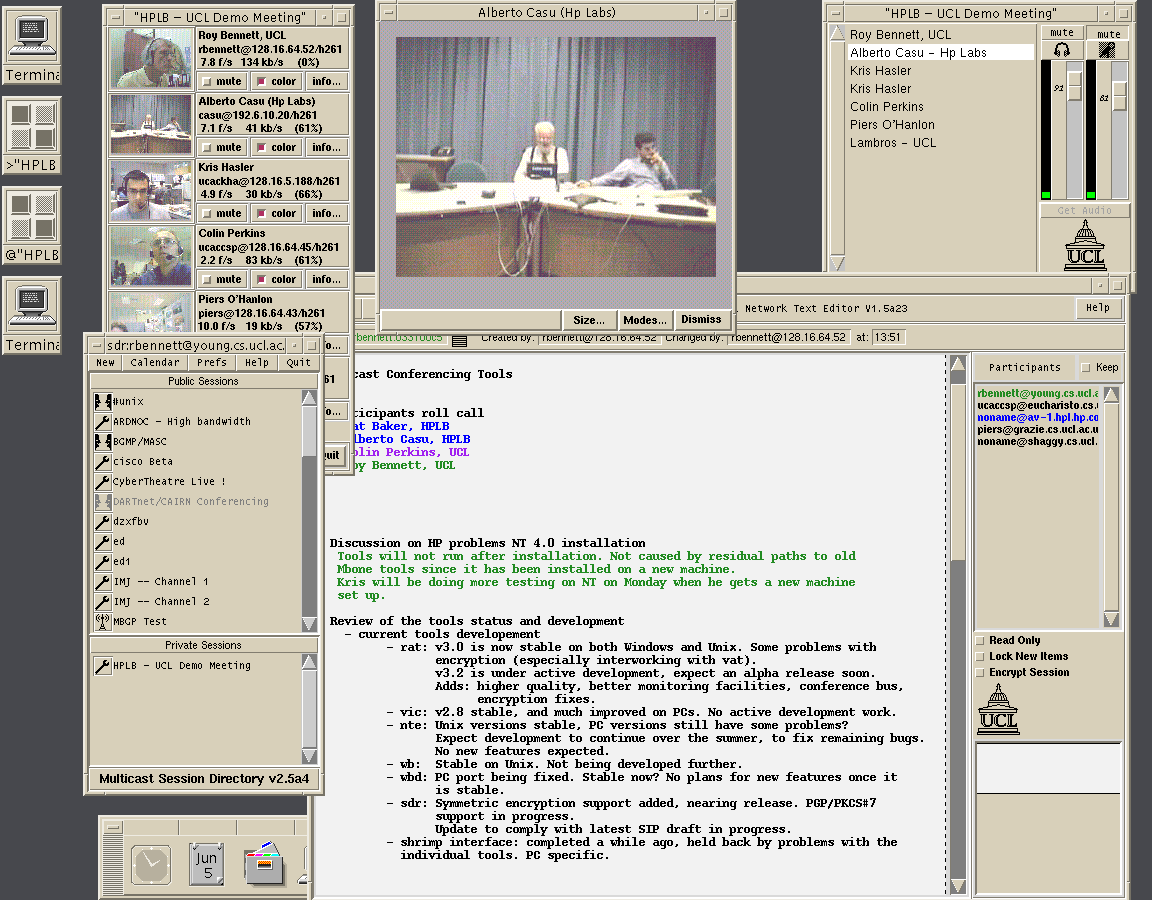Select the IMJ -- Channel 2 session icon
The height and width of the screenshot is (900, 1152).
pos(103,601)
